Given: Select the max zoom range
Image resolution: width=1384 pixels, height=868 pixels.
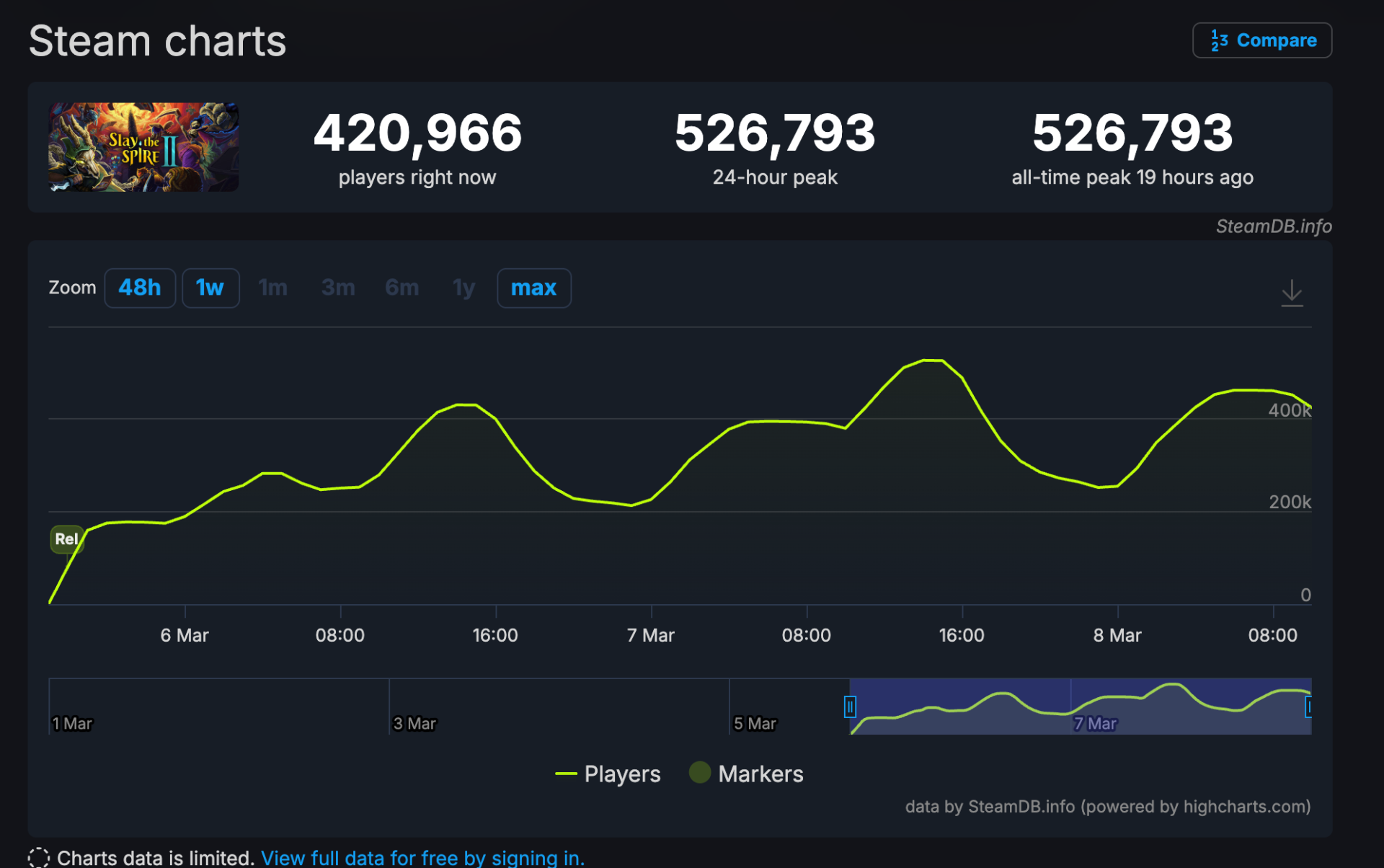Looking at the screenshot, I should click(533, 288).
